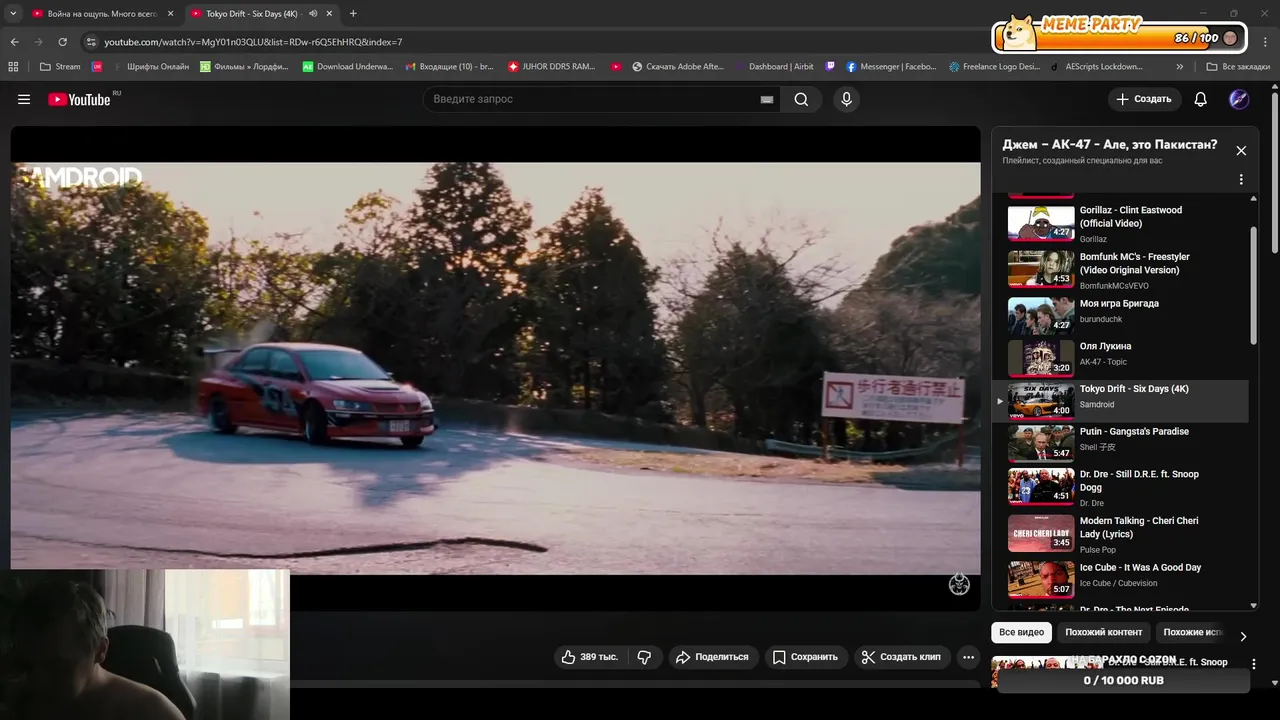The image size is (1280, 720).
Task: Open the Входящие (10) Gmail bookmark
Action: point(450,67)
